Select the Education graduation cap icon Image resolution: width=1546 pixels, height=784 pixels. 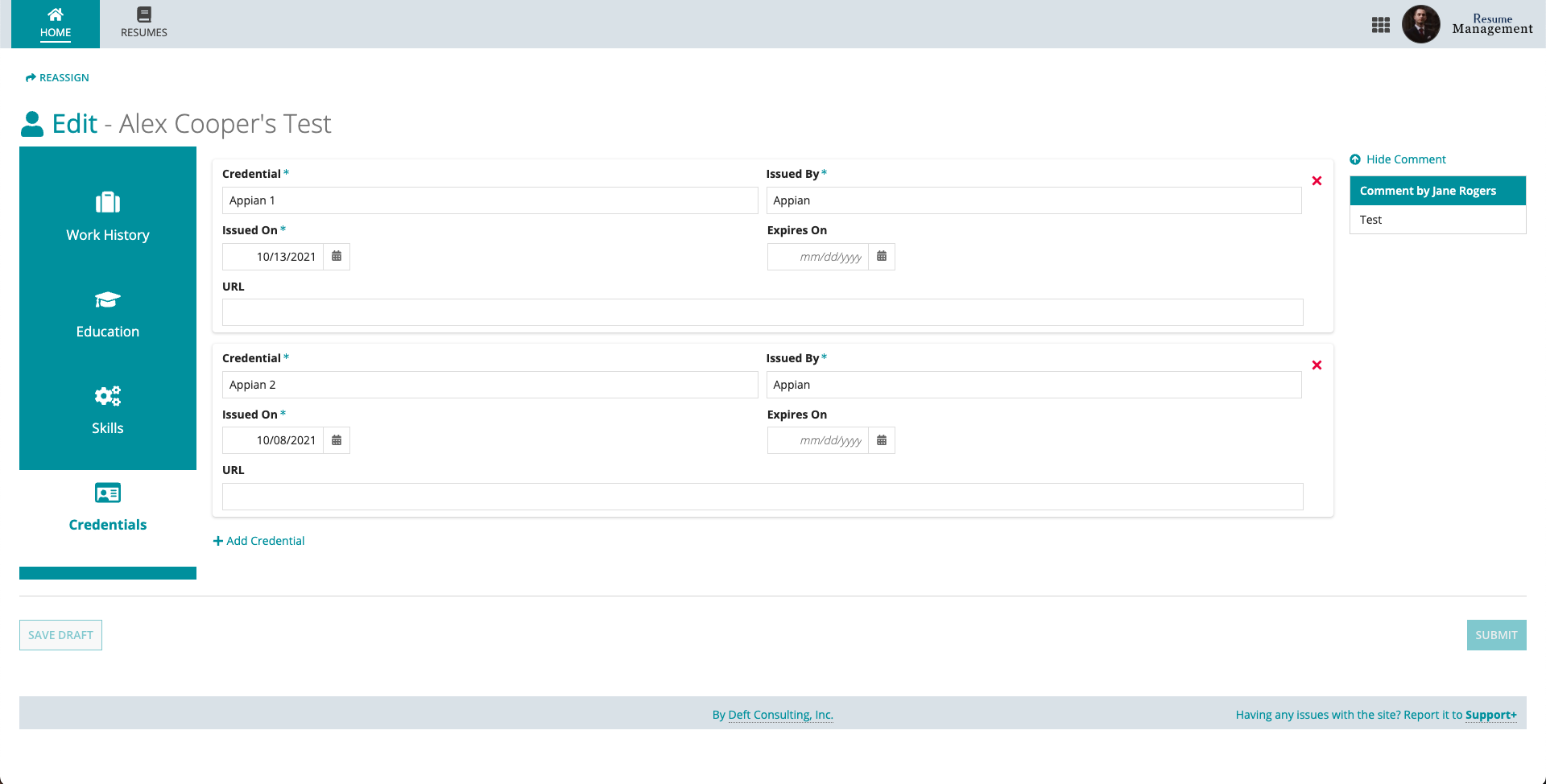[108, 299]
